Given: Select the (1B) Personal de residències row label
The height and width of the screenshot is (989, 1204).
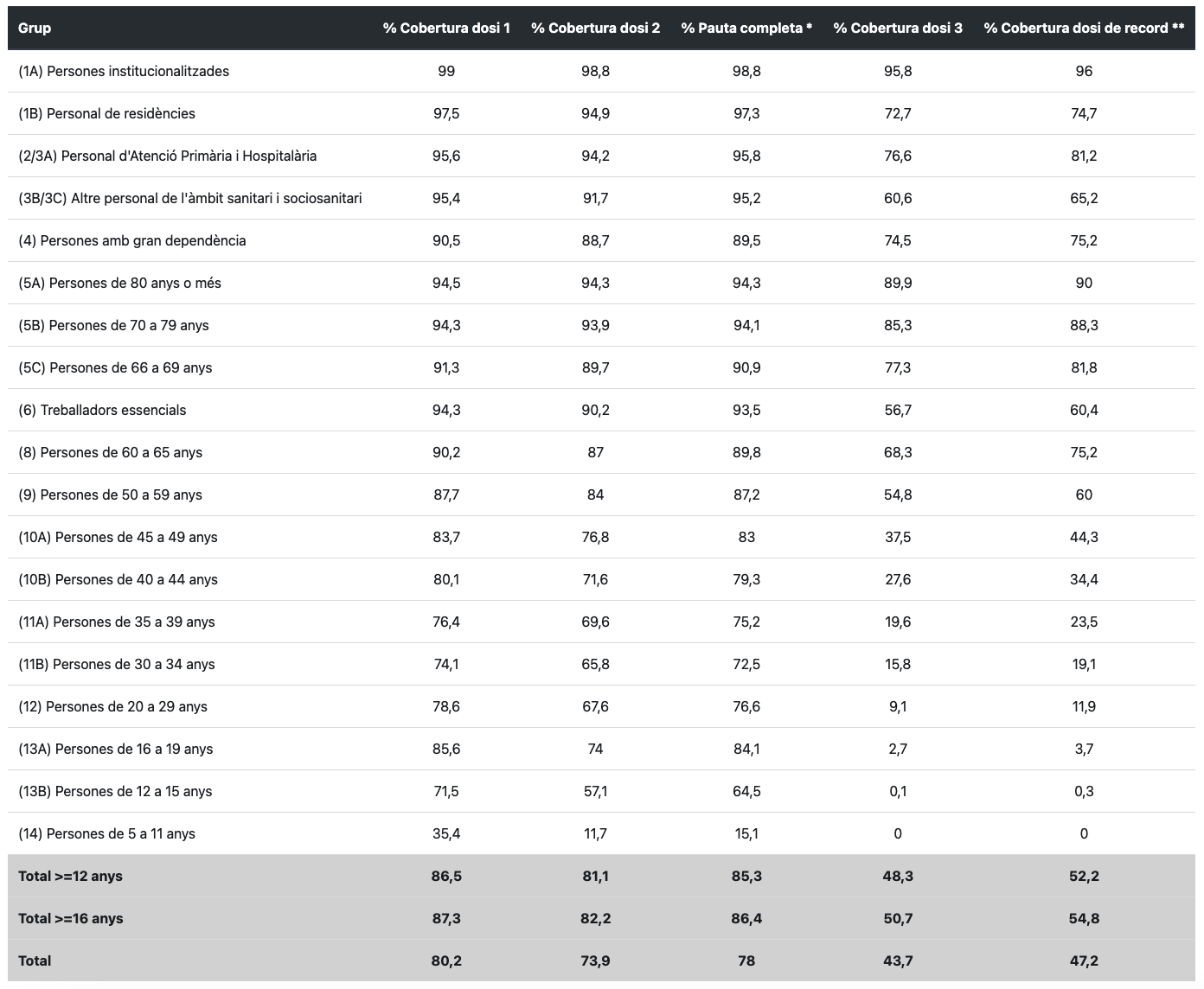Looking at the screenshot, I should coord(106,113).
